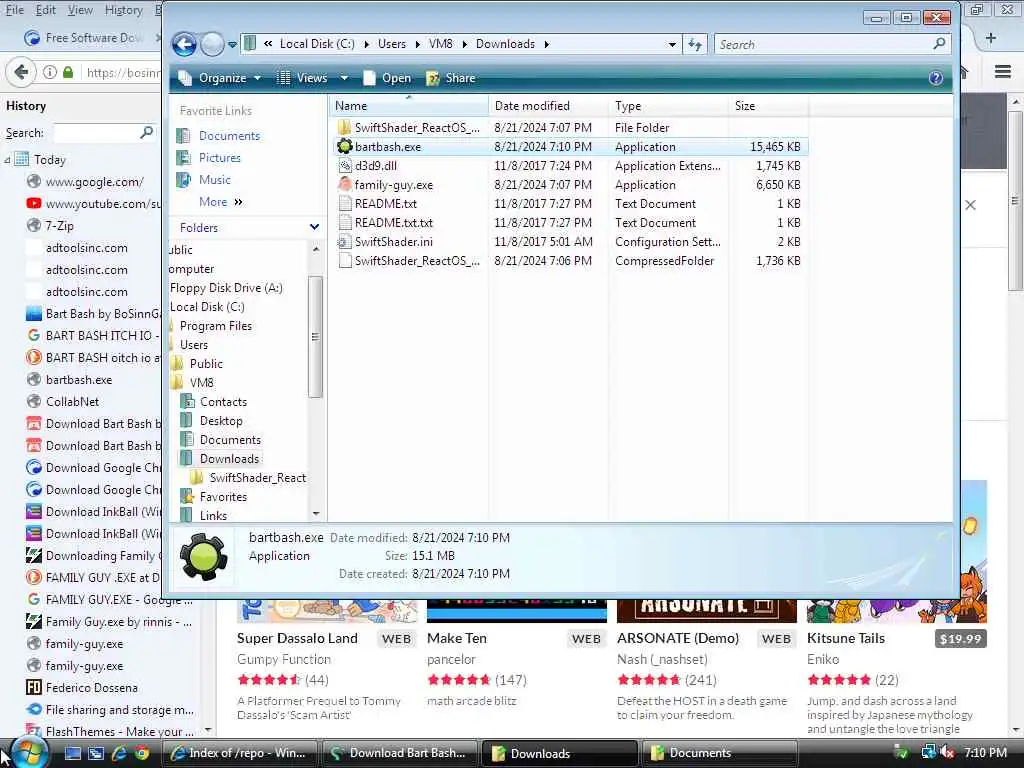Launch Internet Explorer quick launch icon
The height and width of the screenshot is (768, 1024).
click(x=119, y=754)
